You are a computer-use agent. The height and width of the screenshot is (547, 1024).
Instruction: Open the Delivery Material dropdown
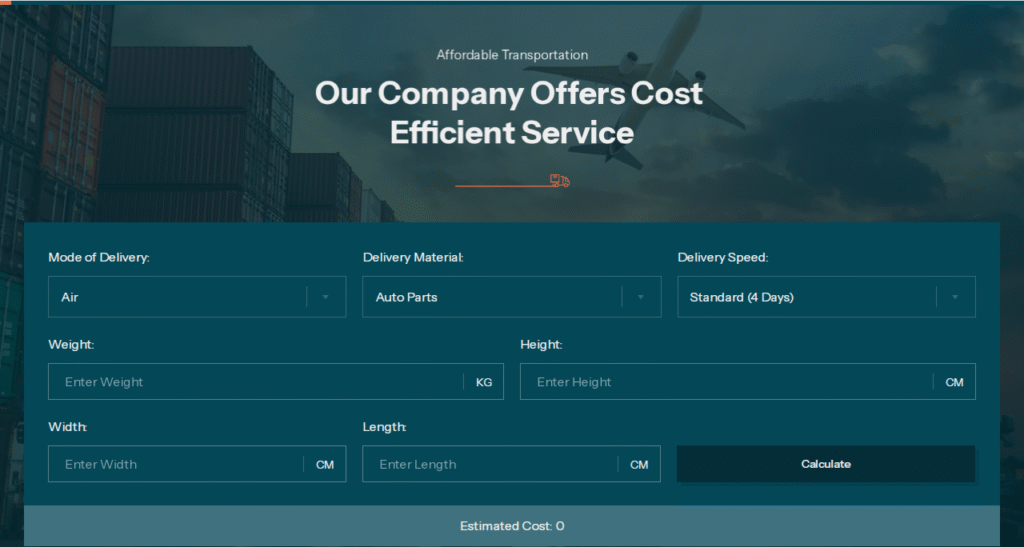pyautogui.click(x=511, y=297)
